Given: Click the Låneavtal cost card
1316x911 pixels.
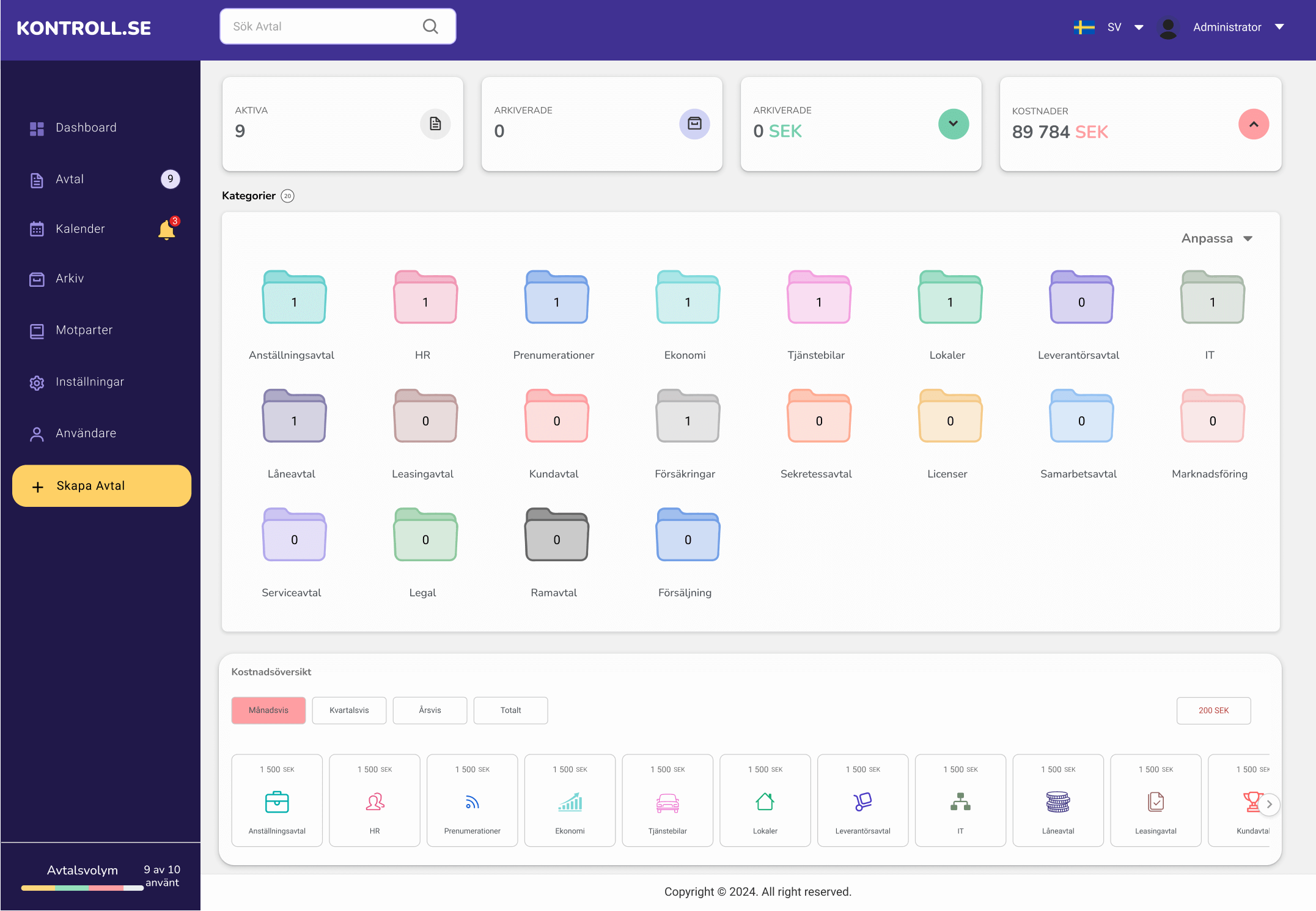Looking at the screenshot, I should coord(1058,800).
